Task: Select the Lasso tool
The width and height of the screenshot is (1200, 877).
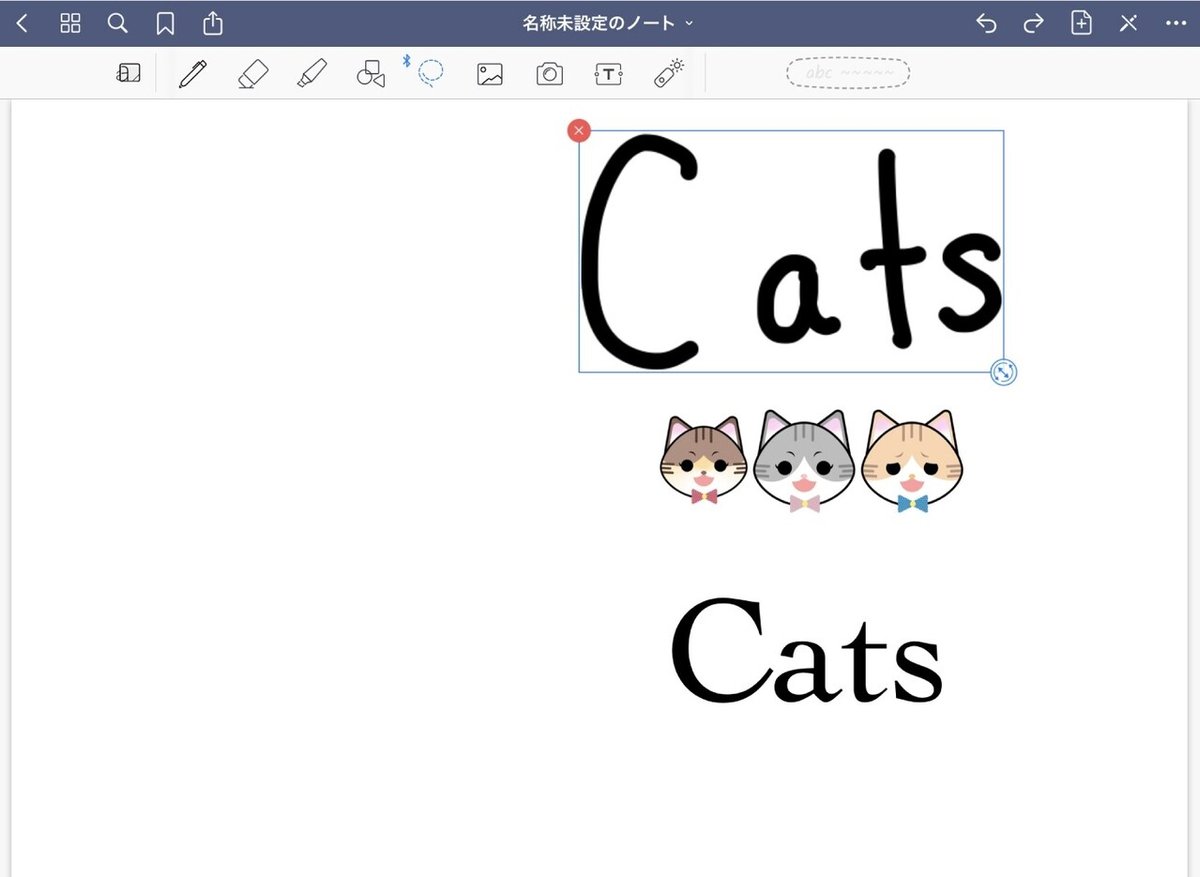Action: 431,73
